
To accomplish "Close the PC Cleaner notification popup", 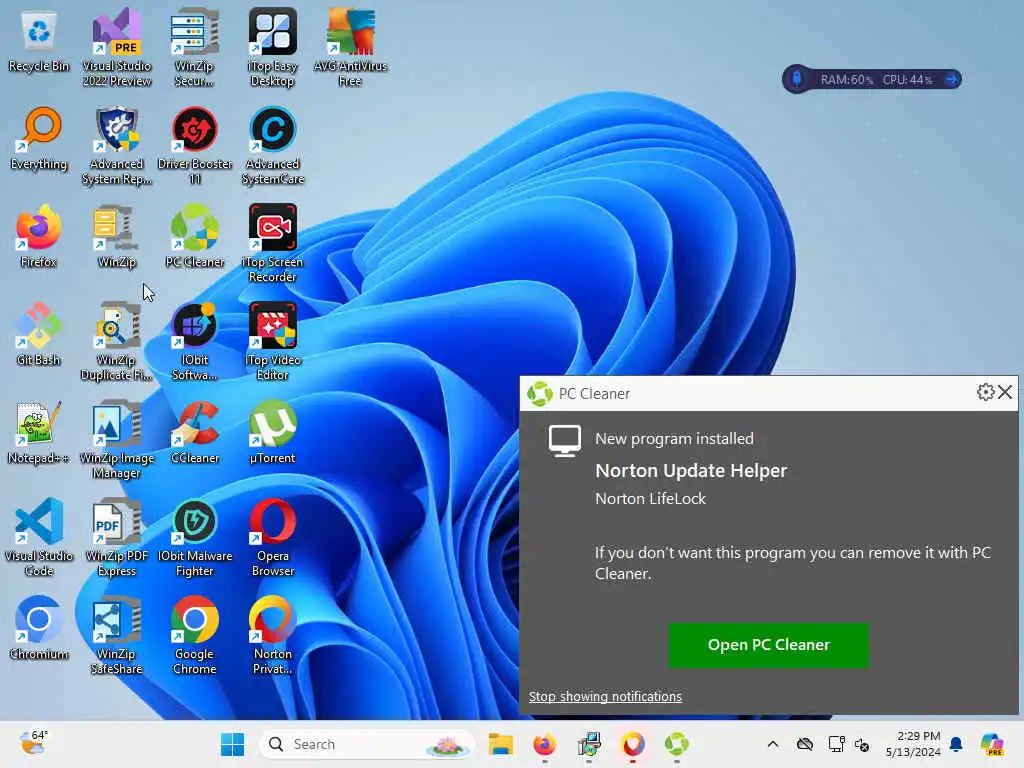I will click(1005, 392).
